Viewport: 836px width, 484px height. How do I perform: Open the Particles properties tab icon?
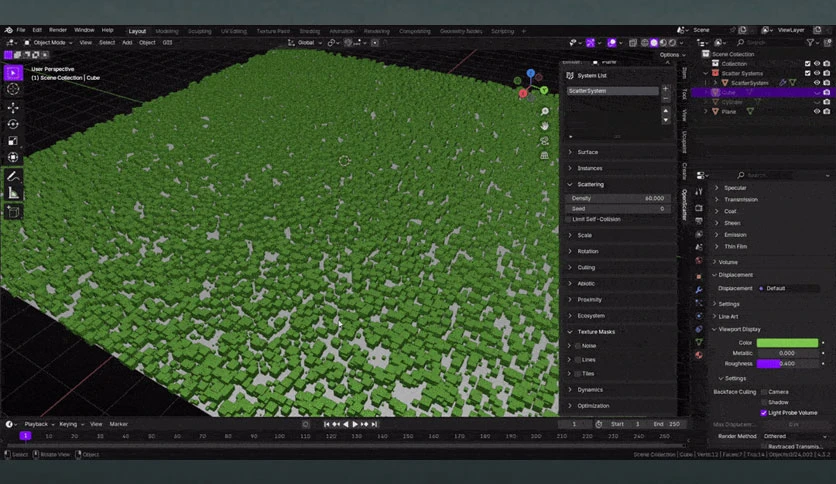(x=699, y=303)
